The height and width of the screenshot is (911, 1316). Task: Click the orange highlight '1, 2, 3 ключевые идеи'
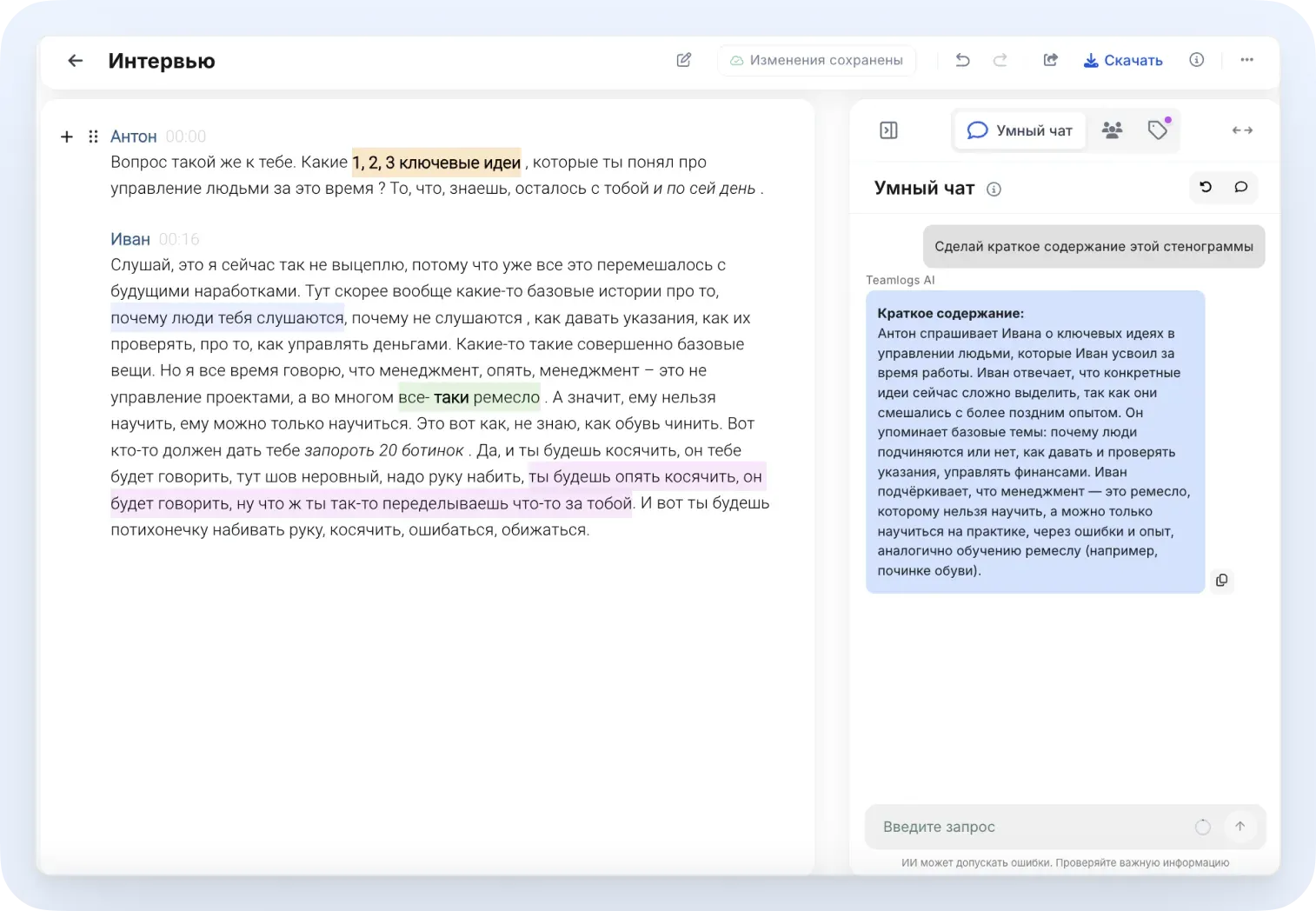click(x=436, y=163)
